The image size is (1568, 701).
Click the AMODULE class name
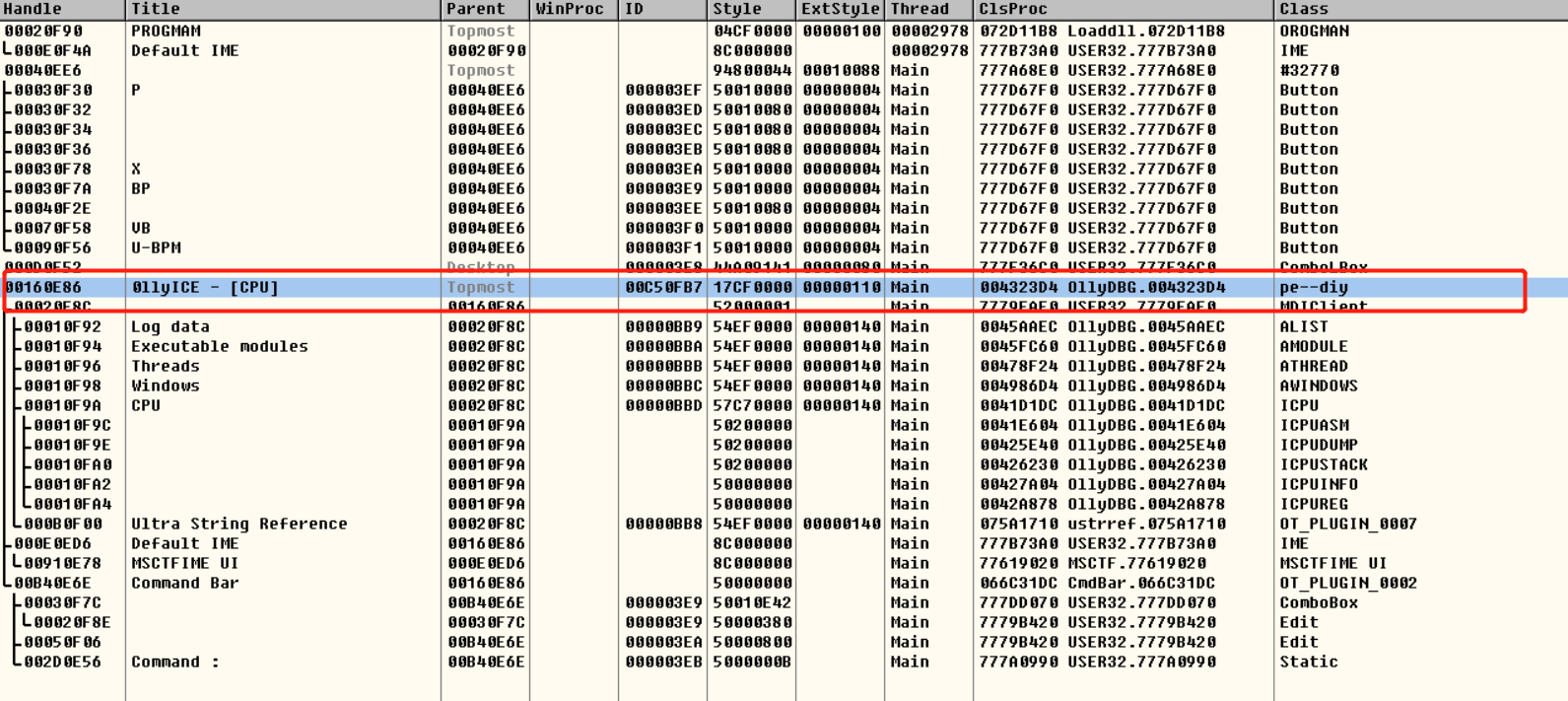[x=1314, y=346]
